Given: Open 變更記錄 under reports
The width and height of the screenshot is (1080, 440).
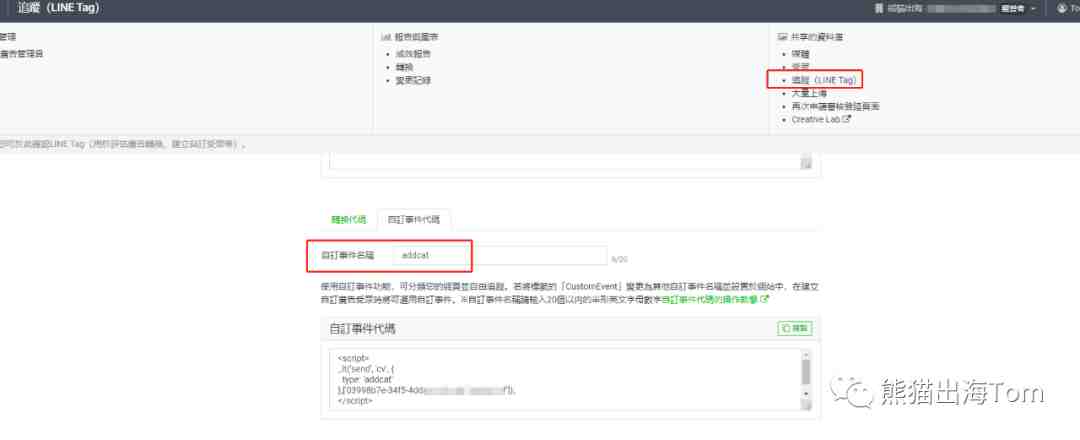Looking at the screenshot, I should pos(413,80).
